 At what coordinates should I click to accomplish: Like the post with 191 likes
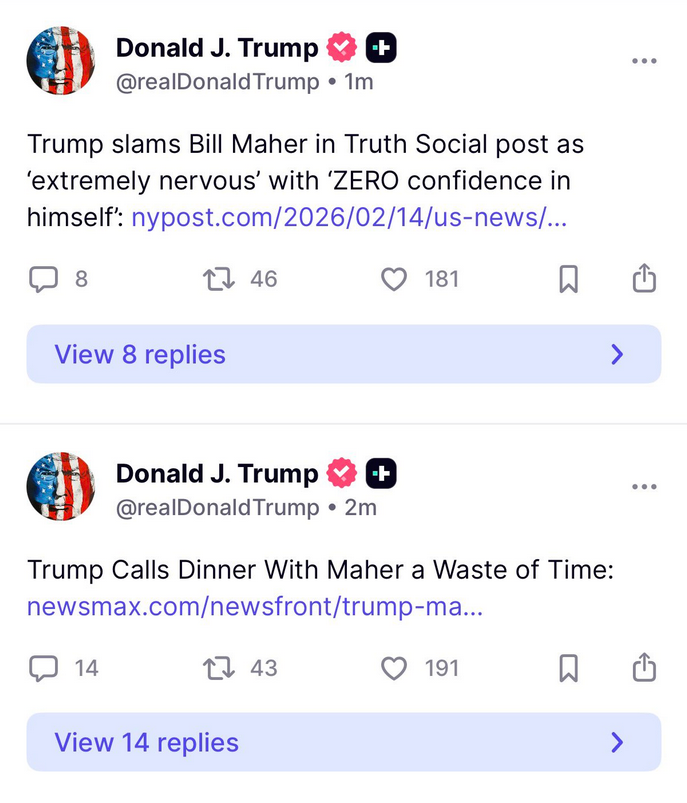pyautogui.click(x=395, y=667)
